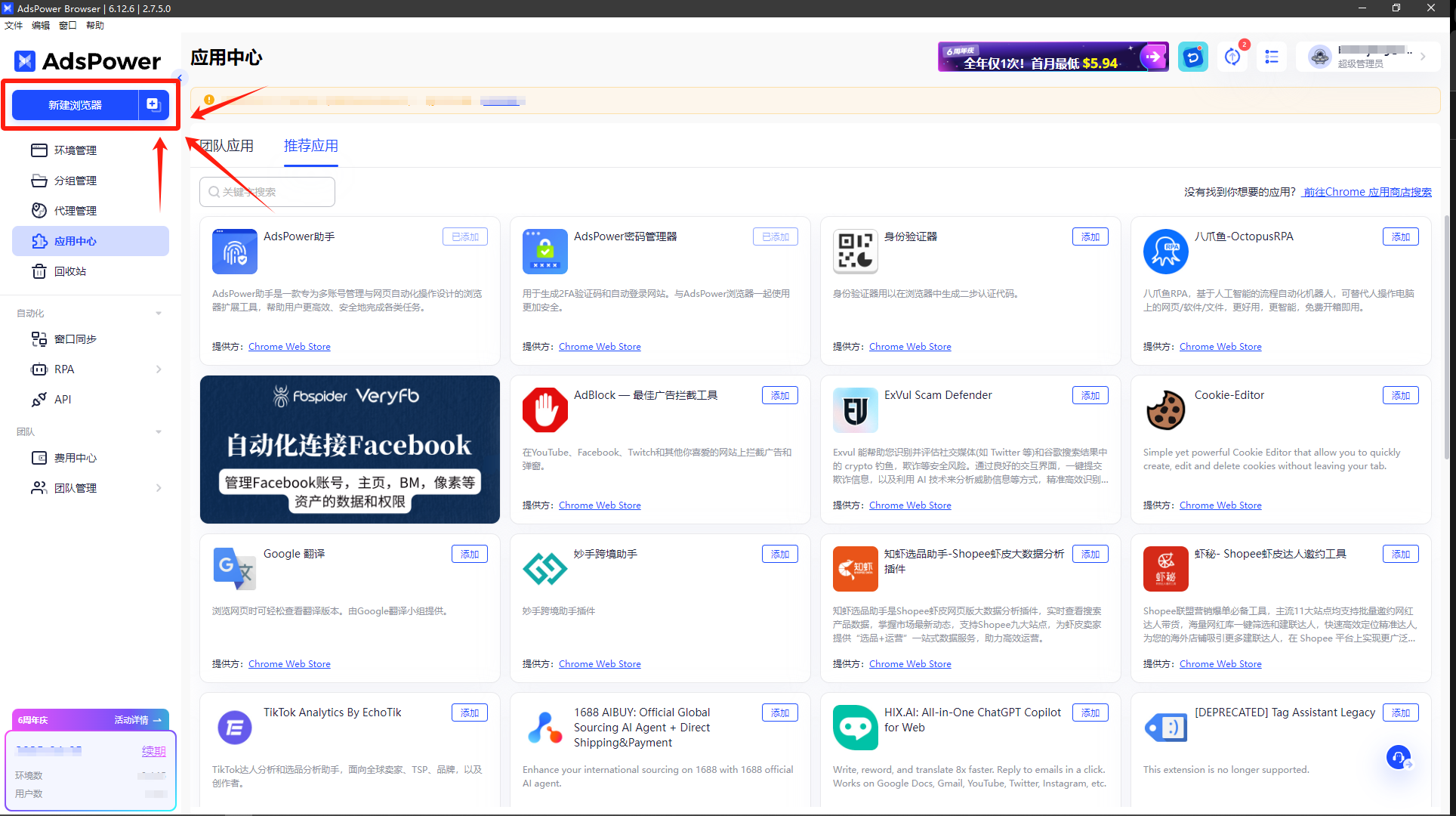Click the batch create browser plus icon

click(153, 104)
